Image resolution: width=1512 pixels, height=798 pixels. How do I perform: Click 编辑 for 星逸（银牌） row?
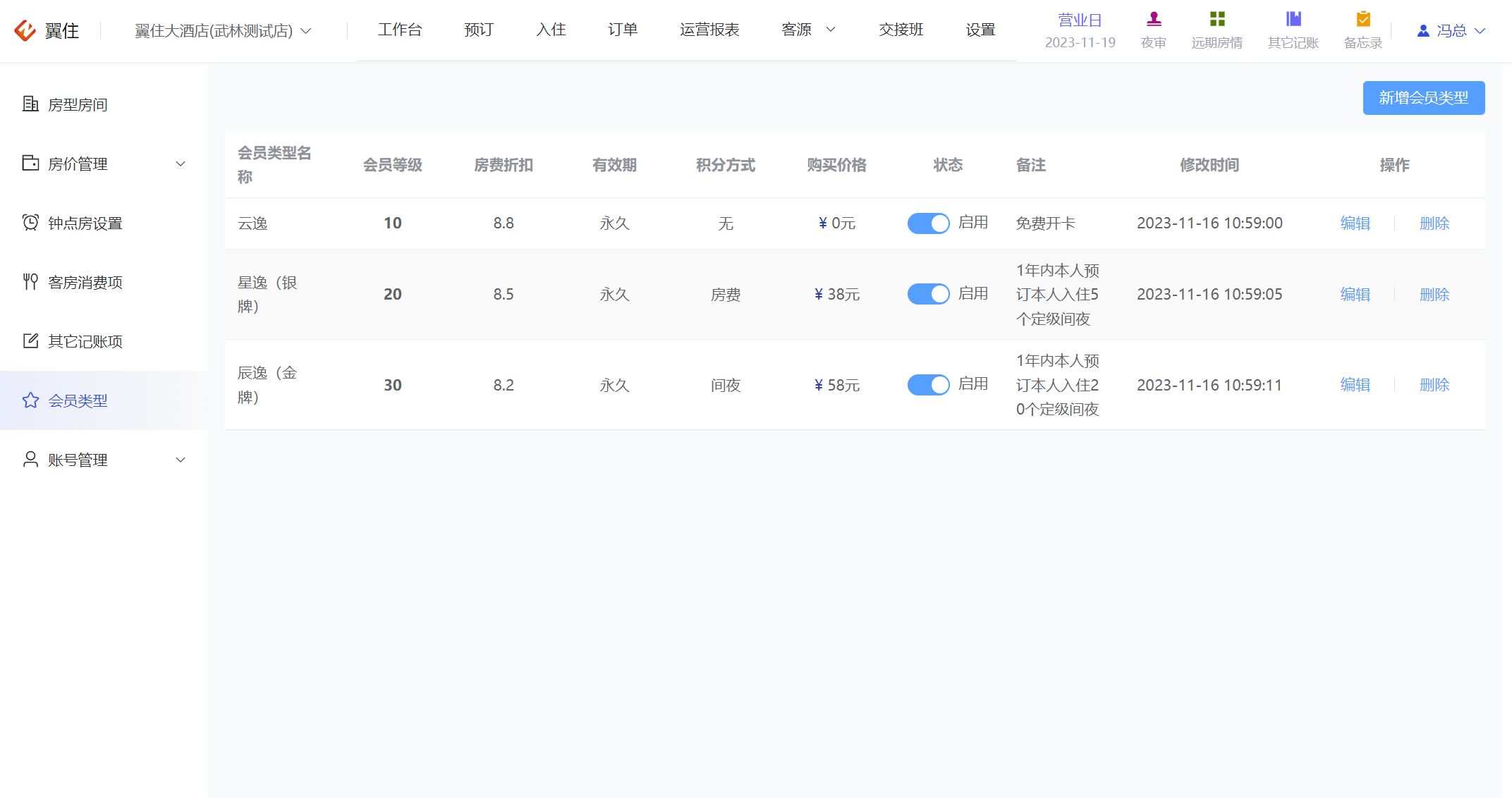(1355, 295)
